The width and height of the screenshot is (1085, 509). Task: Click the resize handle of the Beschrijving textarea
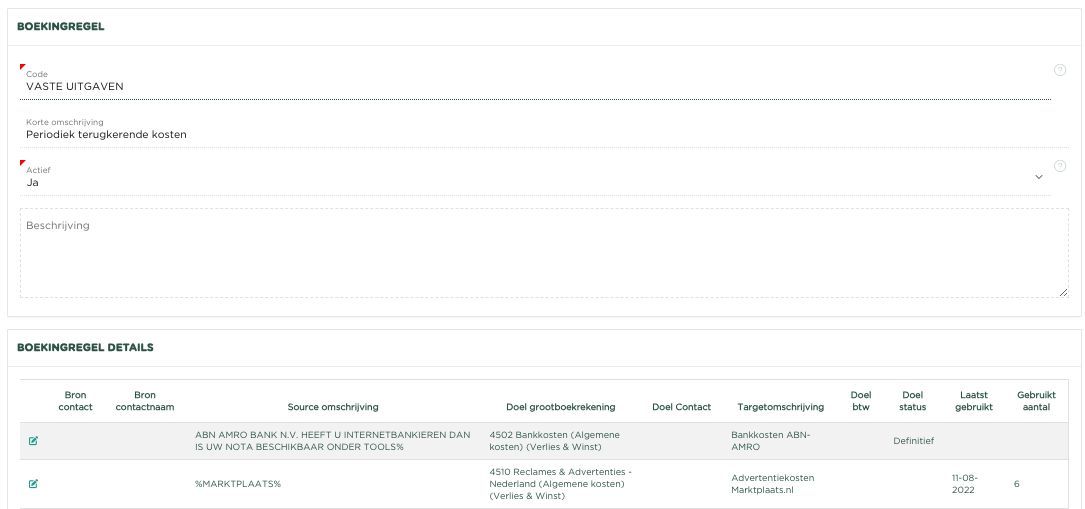pyautogui.click(x=1064, y=293)
